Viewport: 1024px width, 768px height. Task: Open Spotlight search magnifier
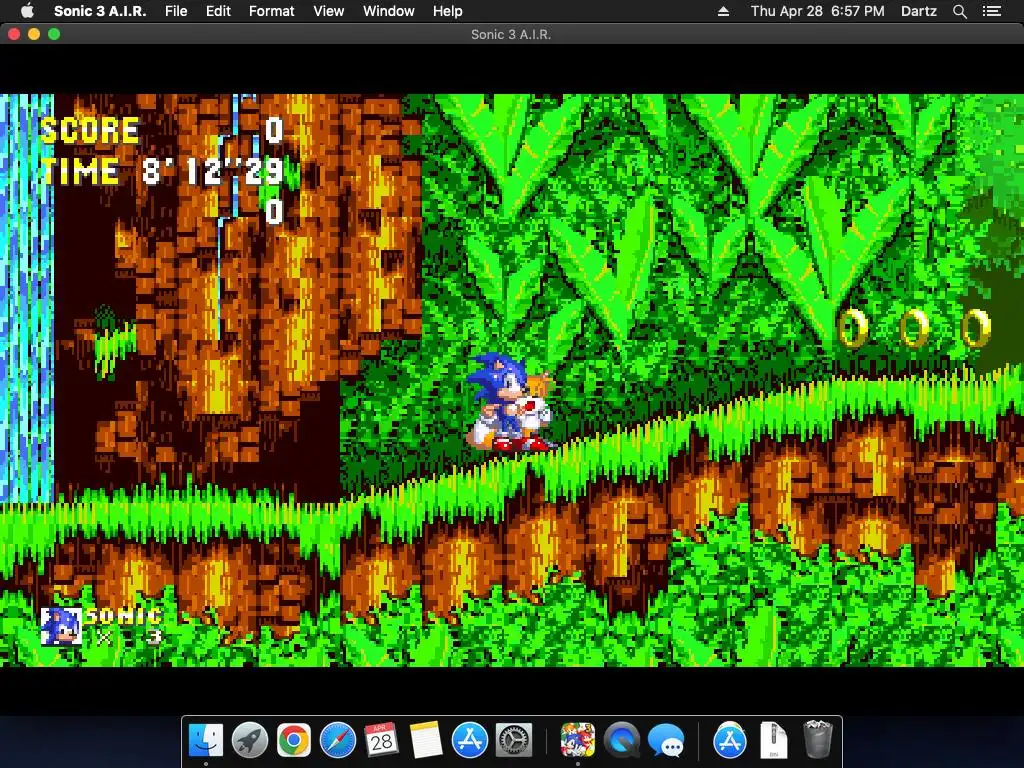pos(959,11)
